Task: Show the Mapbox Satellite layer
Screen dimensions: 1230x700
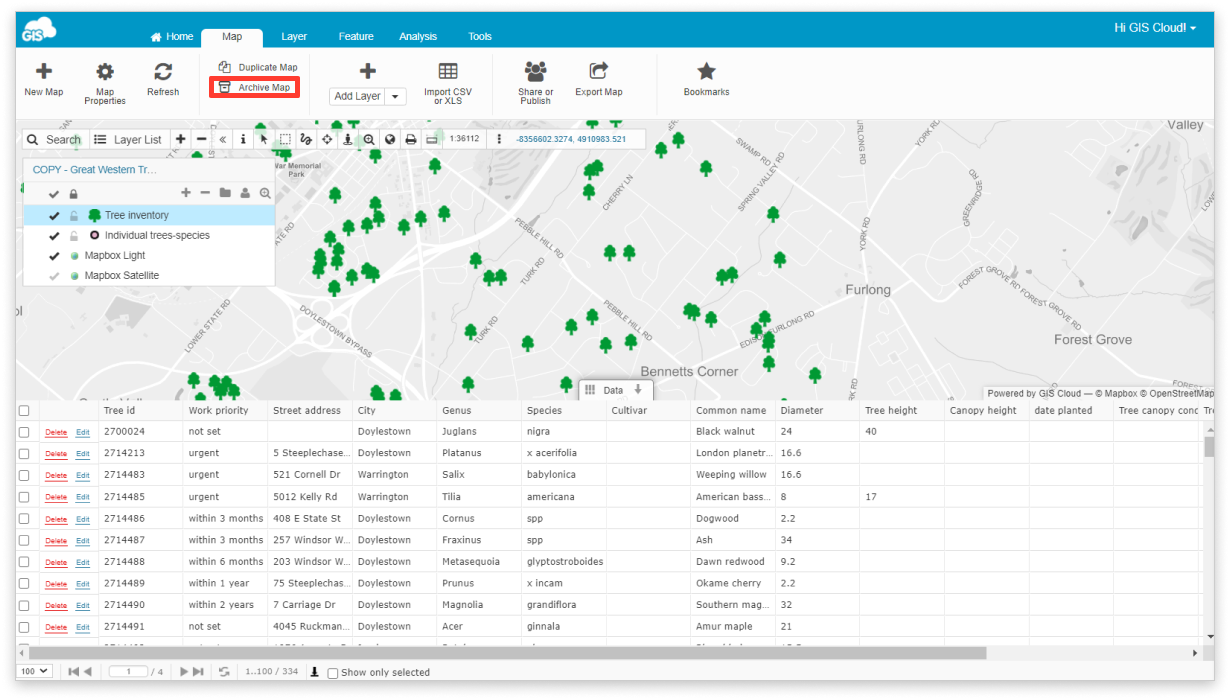Action: pyautogui.click(x=54, y=275)
